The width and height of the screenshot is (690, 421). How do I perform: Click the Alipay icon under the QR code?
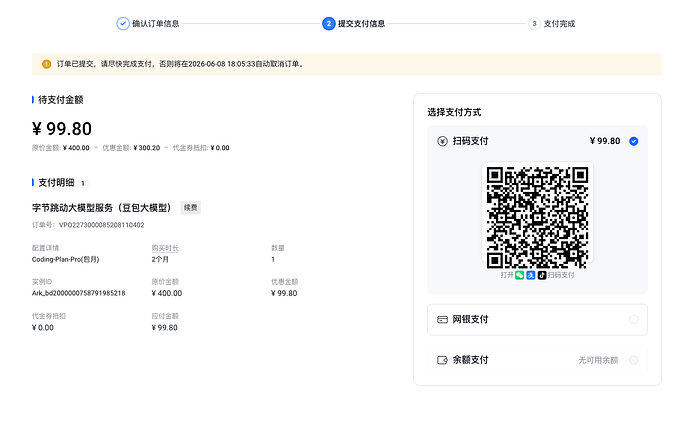tap(531, 275)
